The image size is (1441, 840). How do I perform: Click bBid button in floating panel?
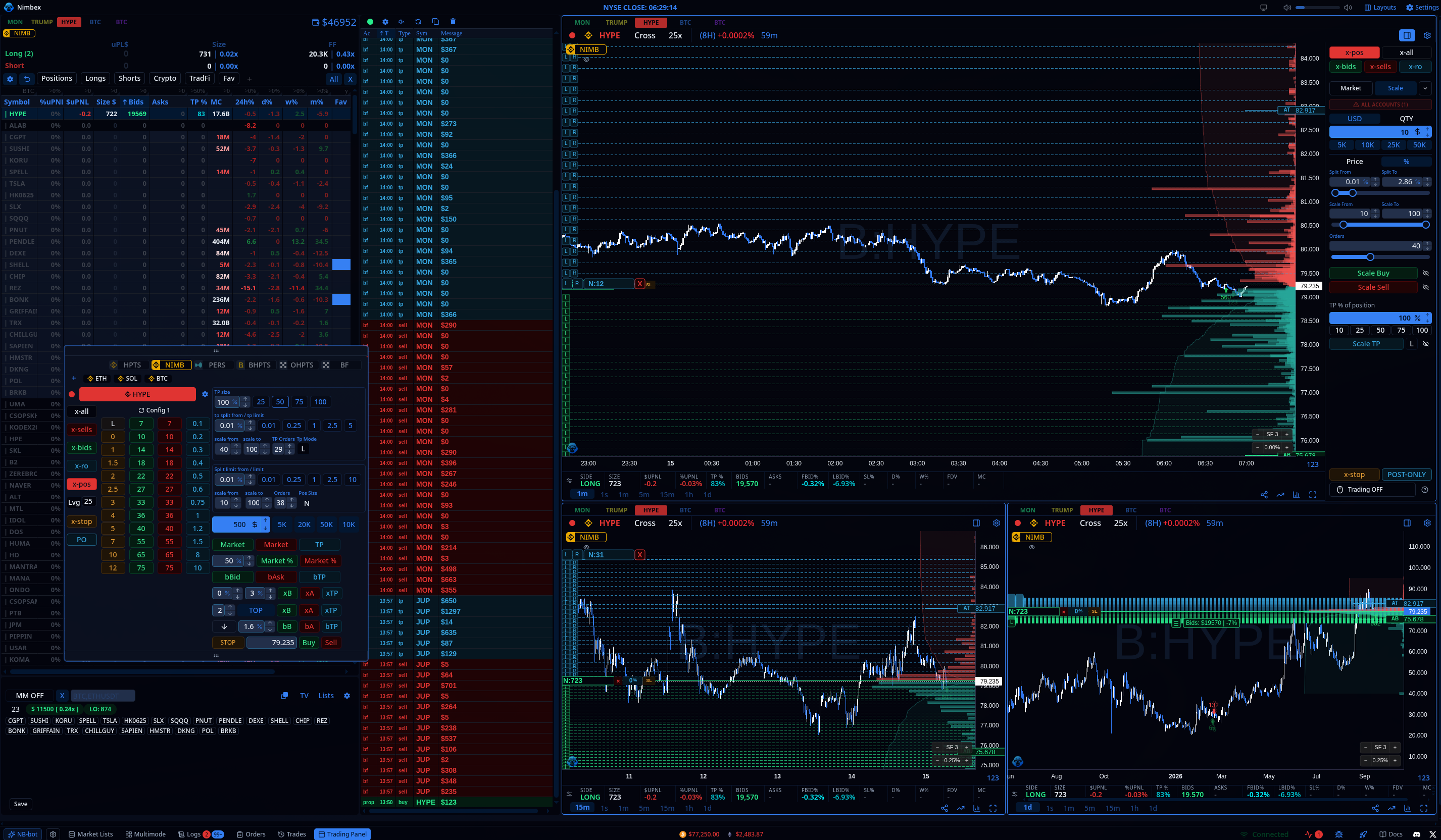(232, 577)
